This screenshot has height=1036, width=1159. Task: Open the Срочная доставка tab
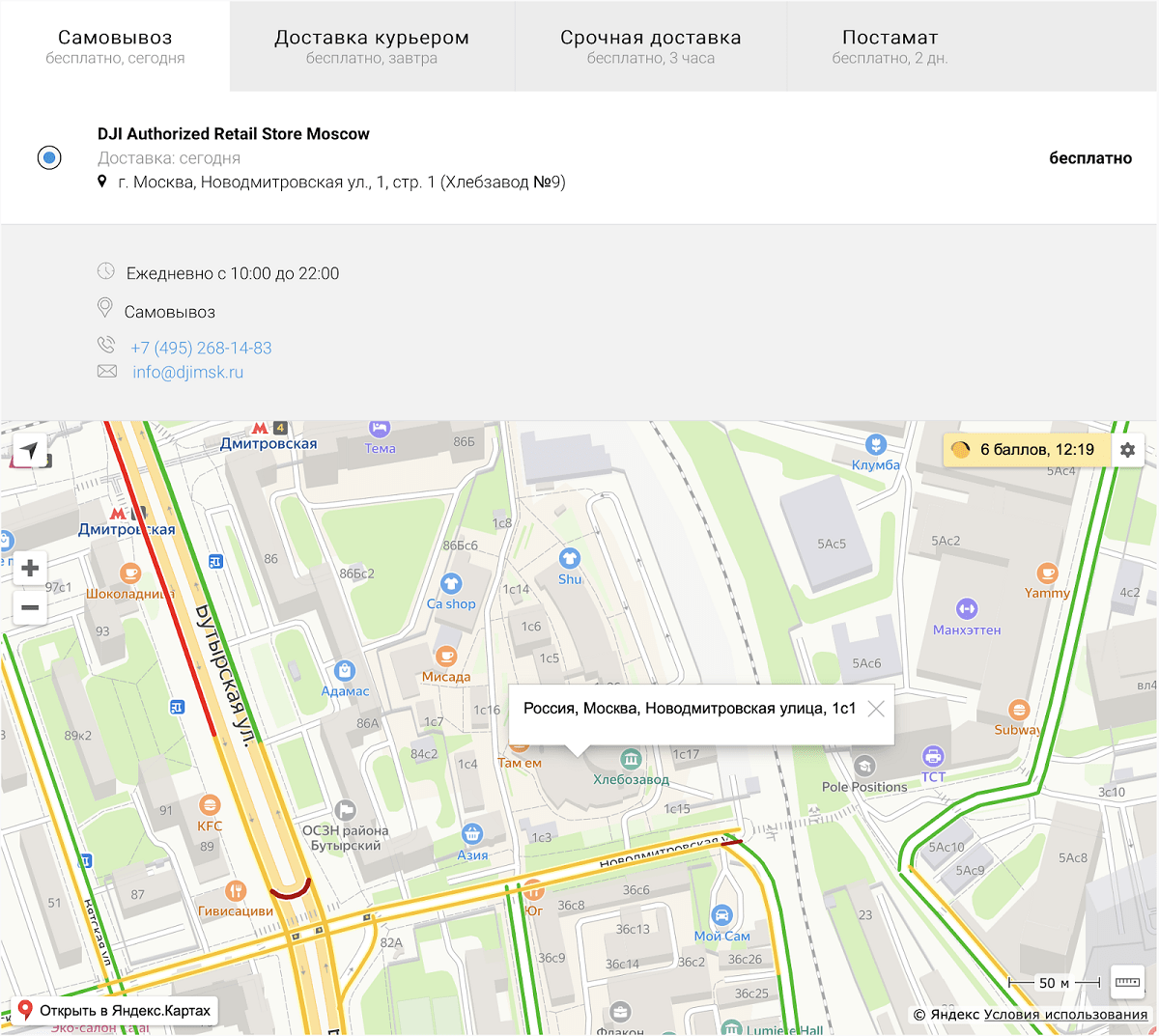pos(651,46)
